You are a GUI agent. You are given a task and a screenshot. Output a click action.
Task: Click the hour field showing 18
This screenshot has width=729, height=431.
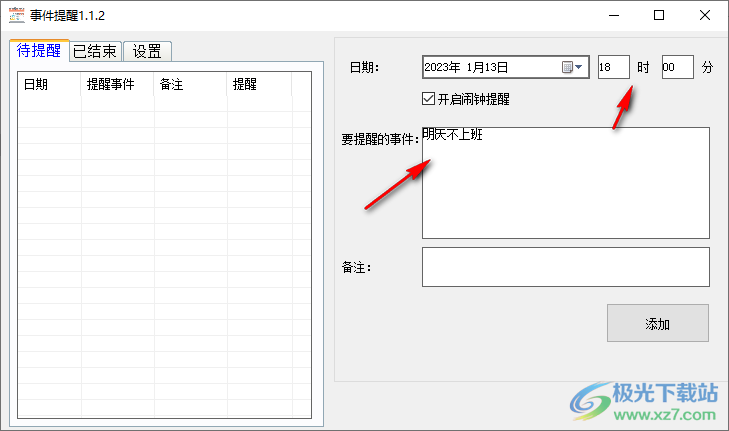coord(614,67)
